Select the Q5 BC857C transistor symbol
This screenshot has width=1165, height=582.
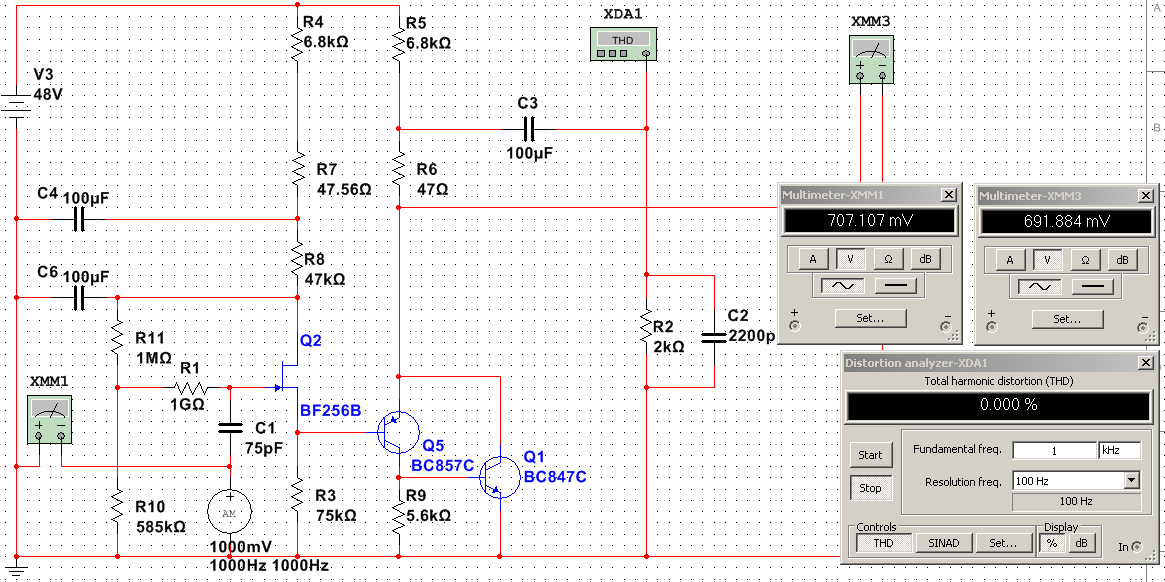coord(397,433)
